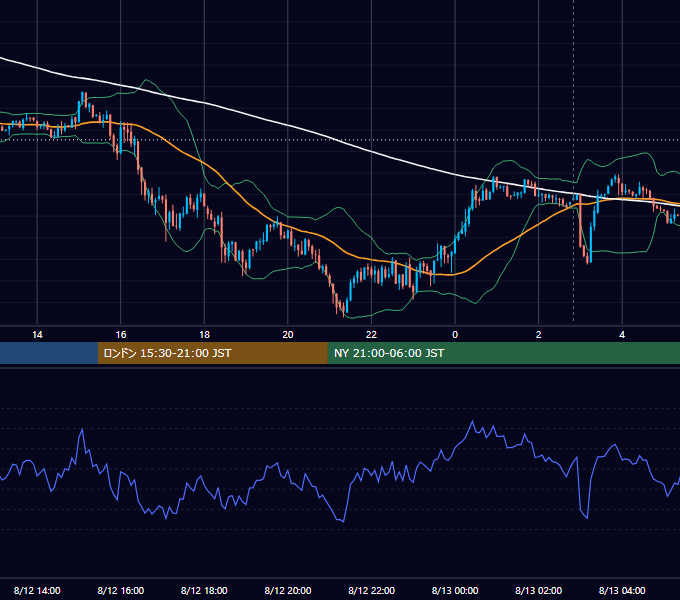
Task: Click the 8/12 18:00 date label
Action: coord(204,590)
